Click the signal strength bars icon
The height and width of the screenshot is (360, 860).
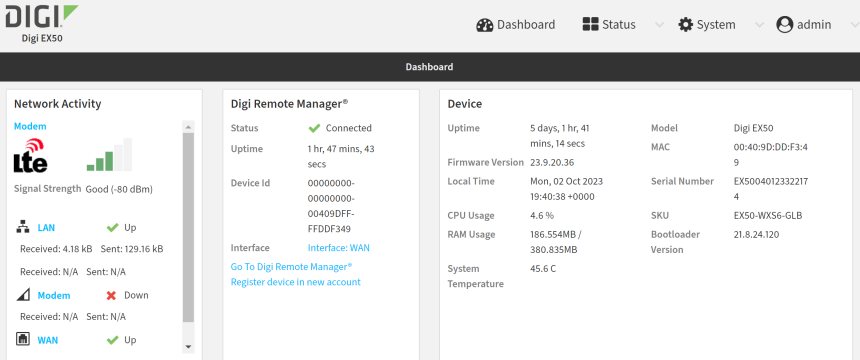point(109,154)
